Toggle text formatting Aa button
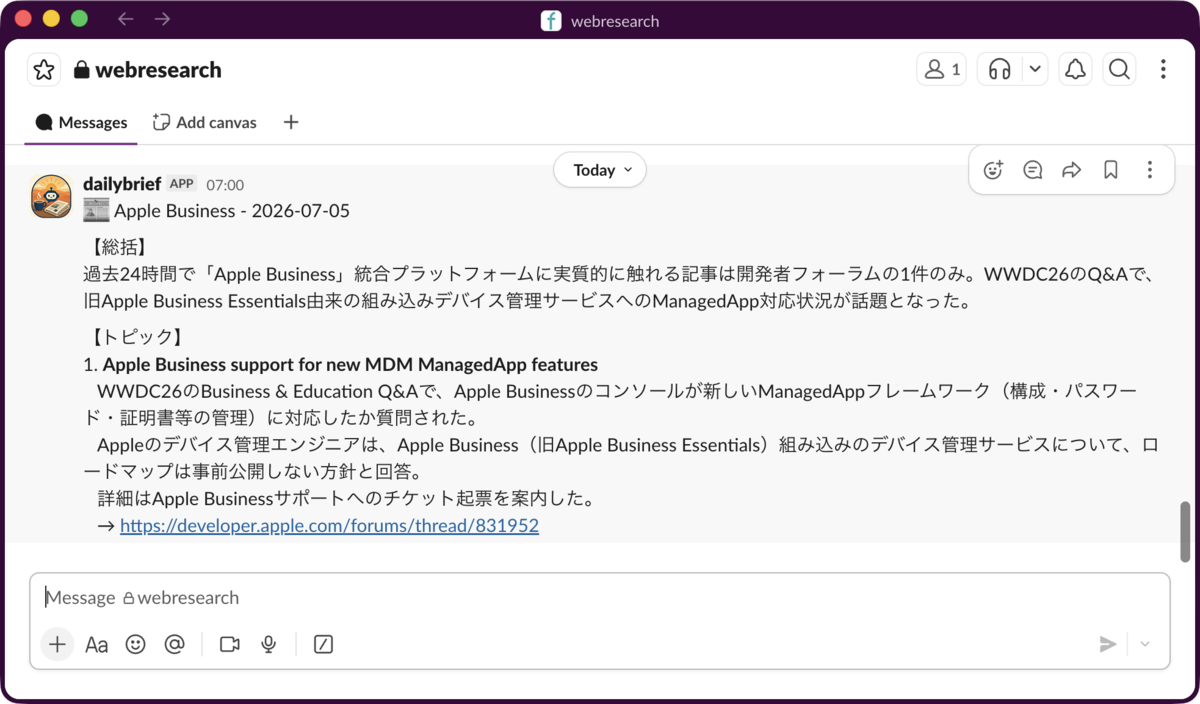The image size is (1200, 704). (x=97, y=645)
